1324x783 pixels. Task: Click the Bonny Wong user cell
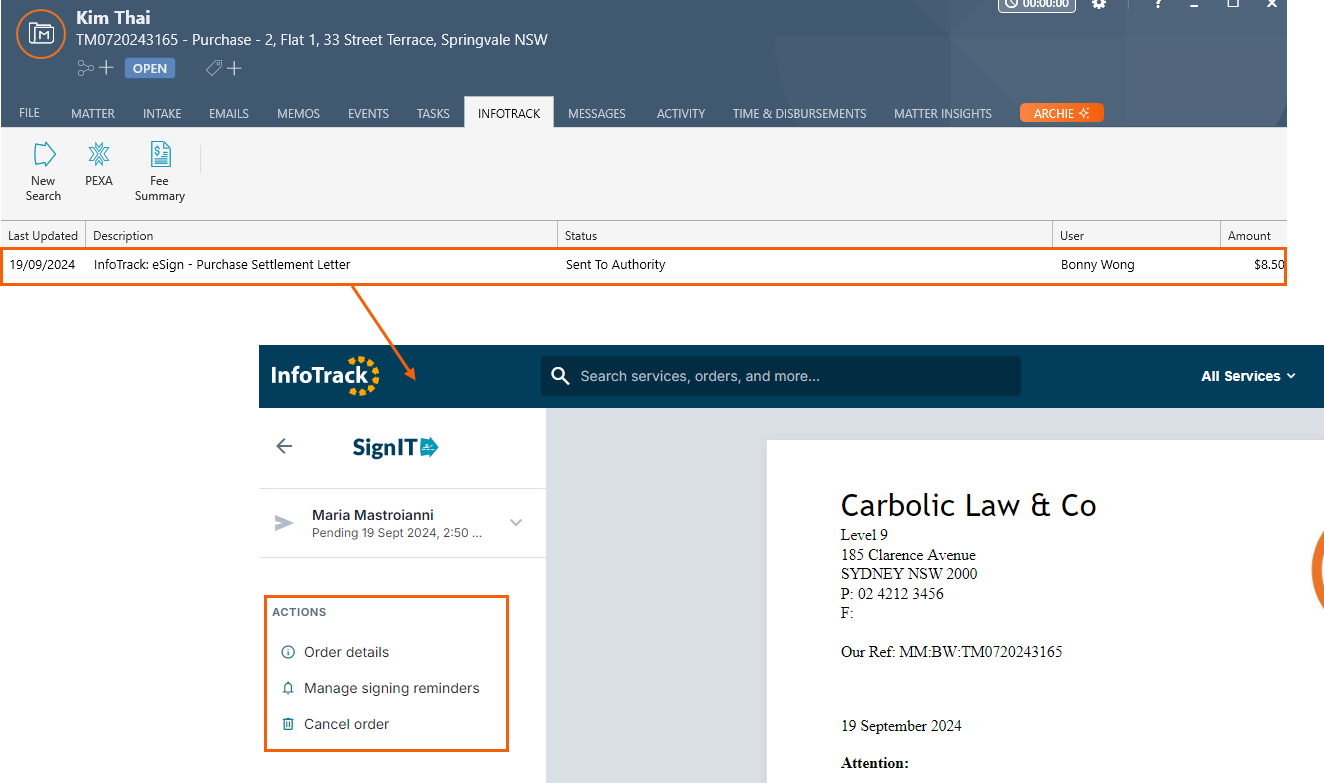(x=1097, y=265)
